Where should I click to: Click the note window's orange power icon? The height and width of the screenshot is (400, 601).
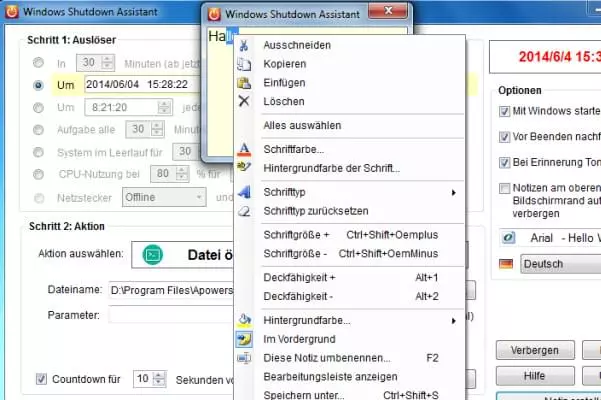214,14
